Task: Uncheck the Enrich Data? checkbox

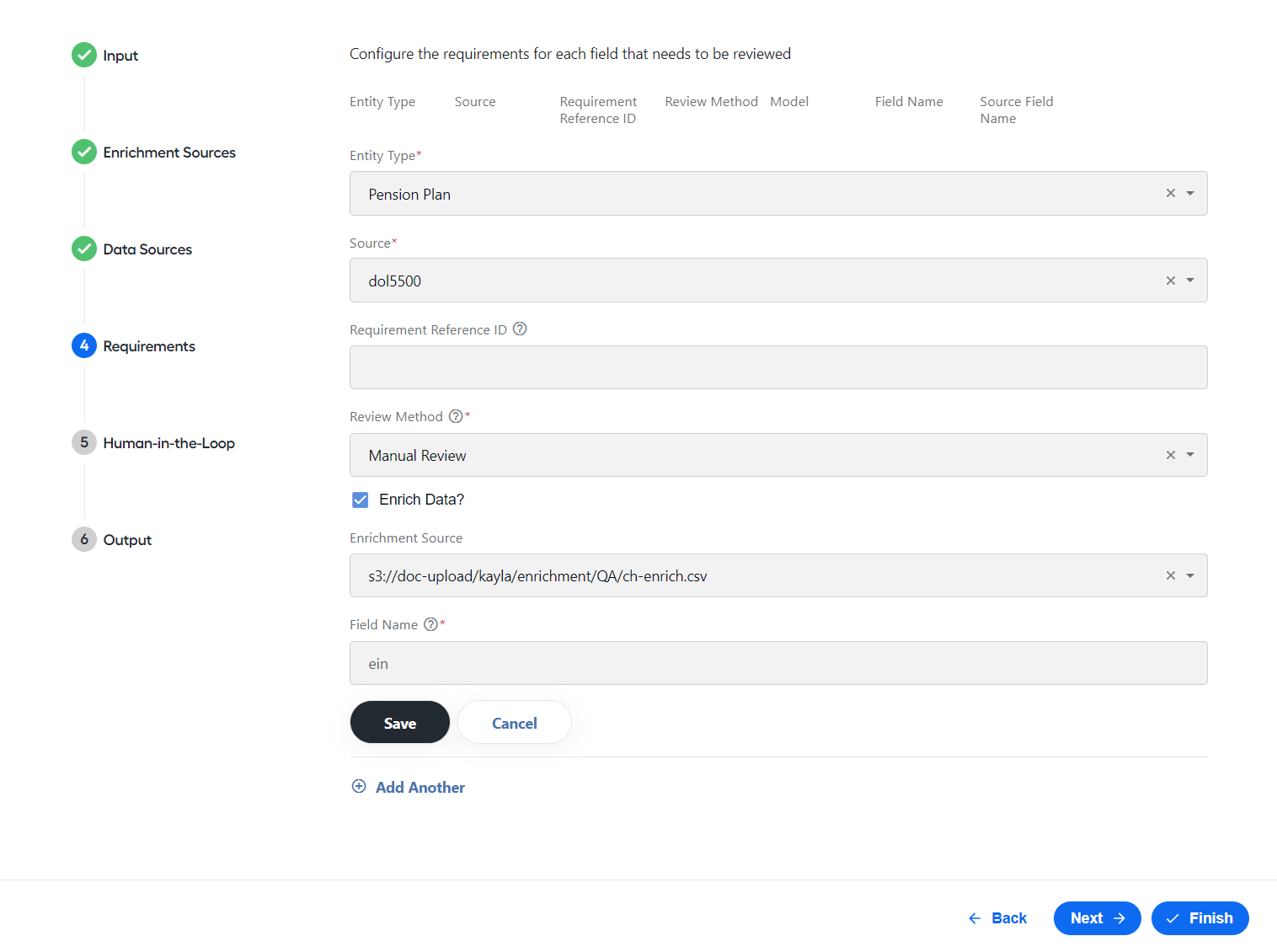Action: tap(361, 500)
